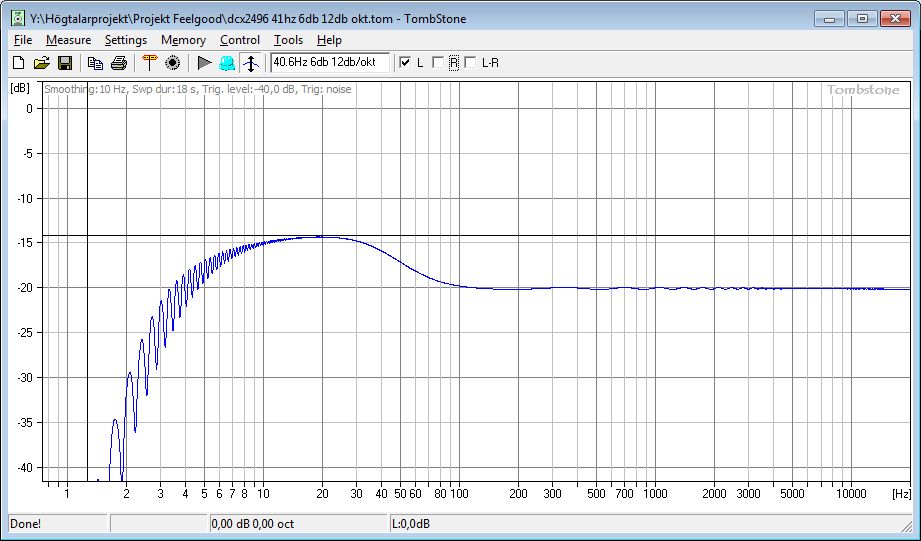This screenshot has width=921, height=541.
Task: Click the curve peak near 20 Hz
Action: coord(320,237)
